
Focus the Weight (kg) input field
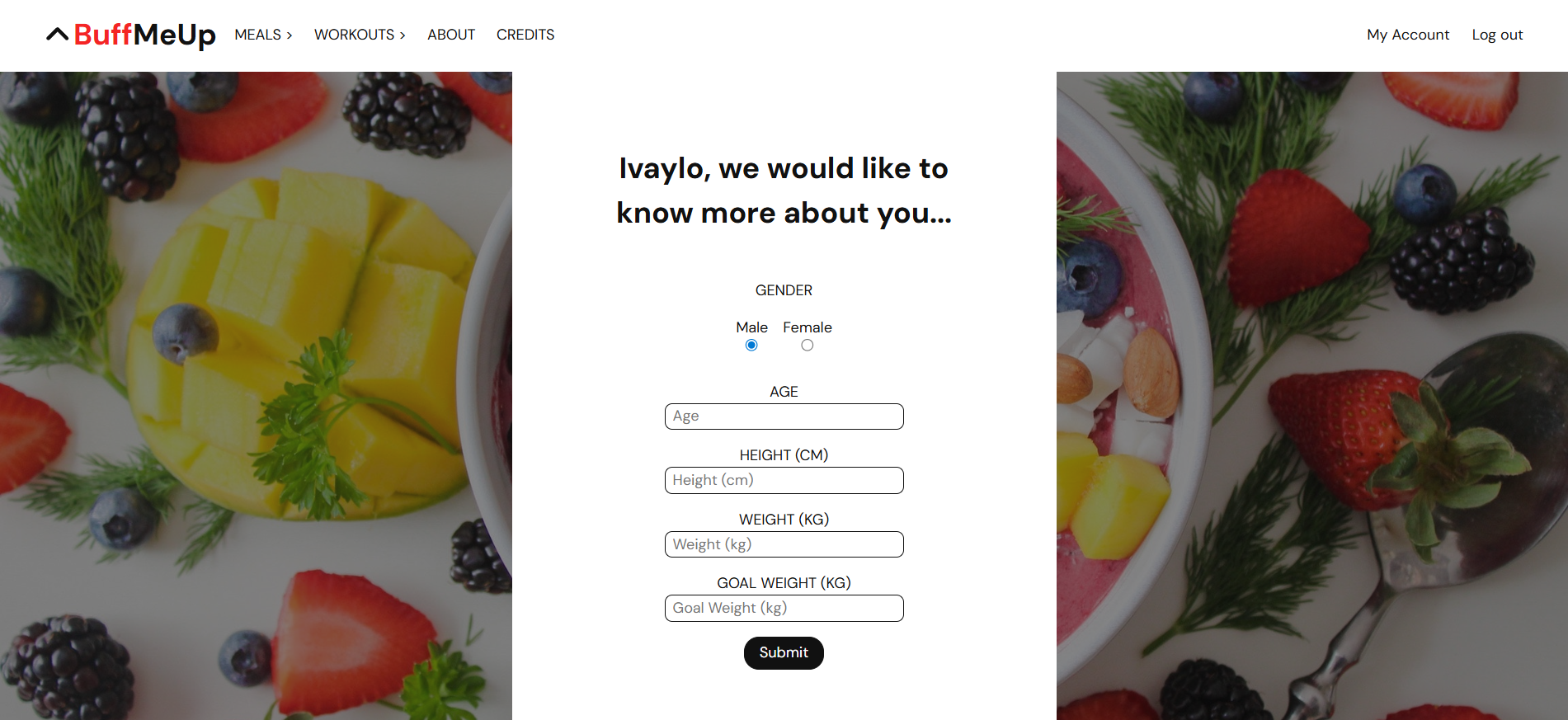pyautogui.click(x=784, y=544)
